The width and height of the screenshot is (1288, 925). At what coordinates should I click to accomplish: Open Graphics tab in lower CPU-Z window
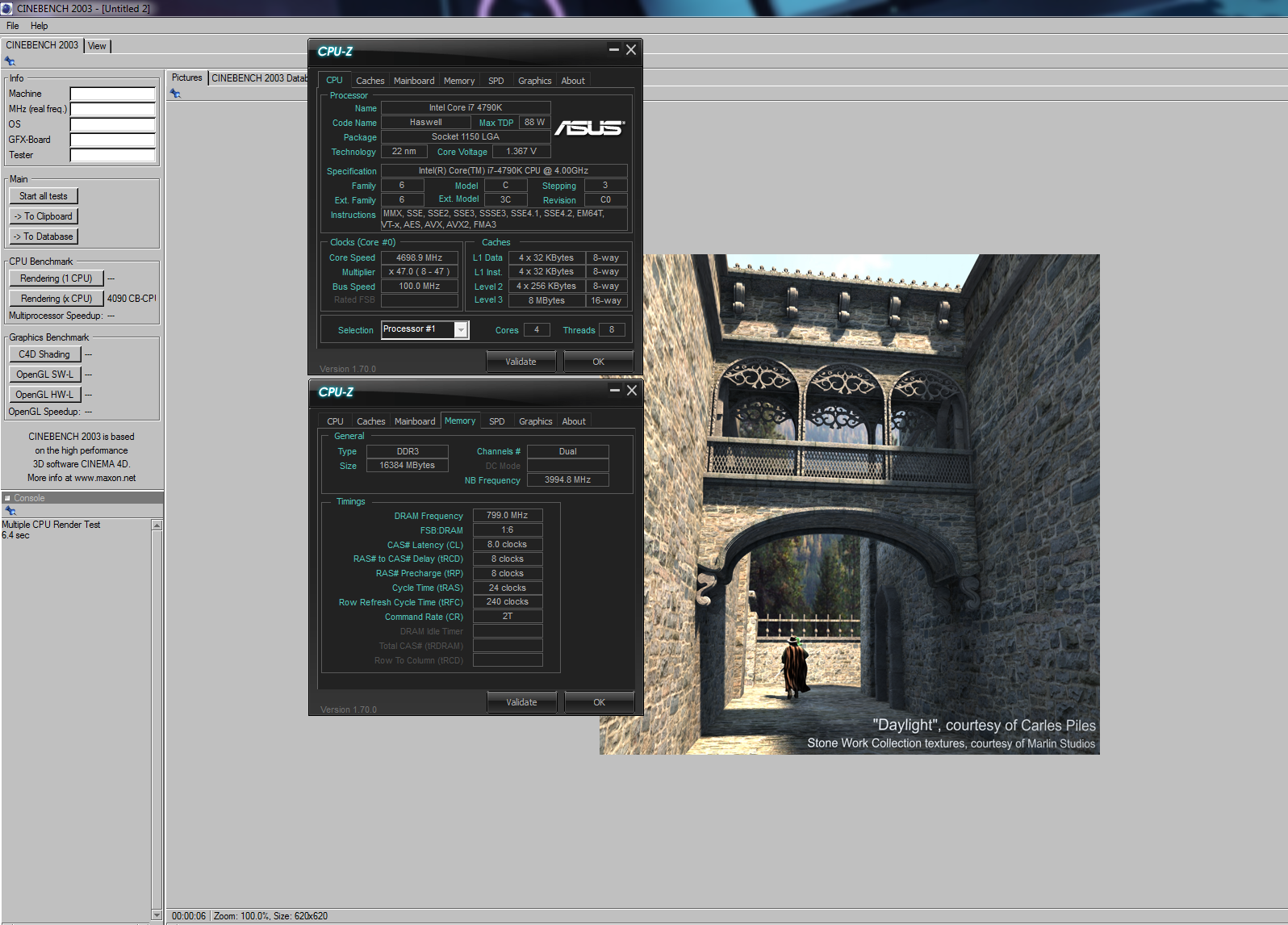tap(536, 421)
